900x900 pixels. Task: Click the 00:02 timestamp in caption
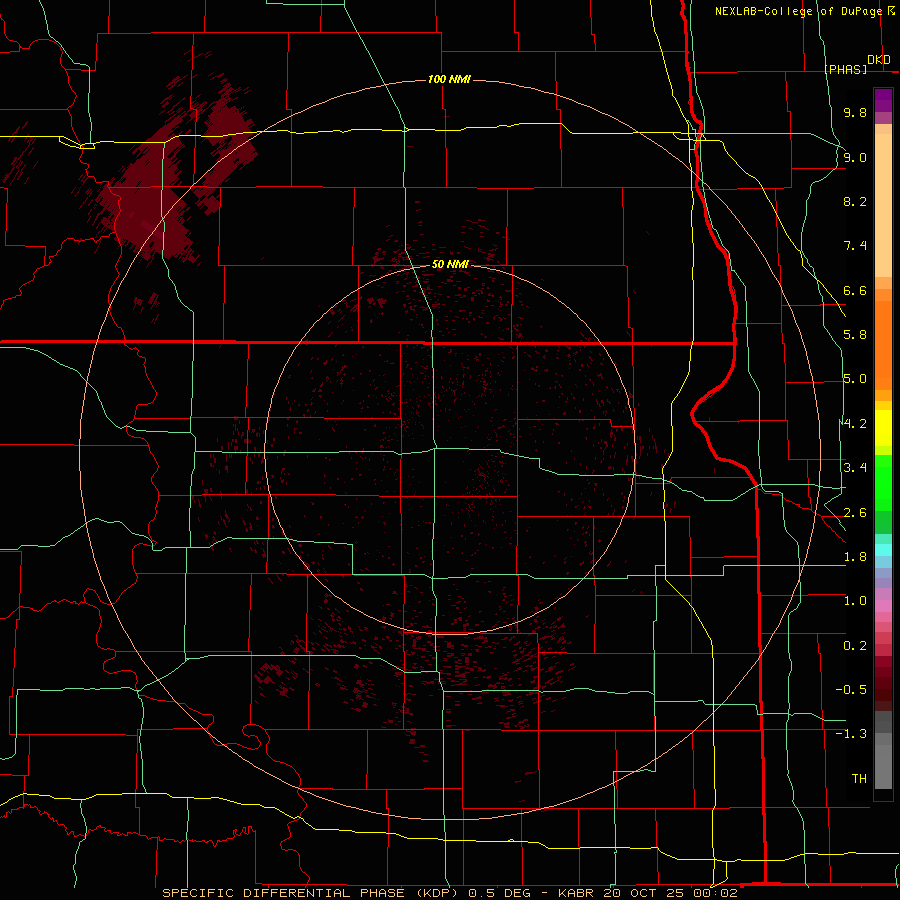717,893
